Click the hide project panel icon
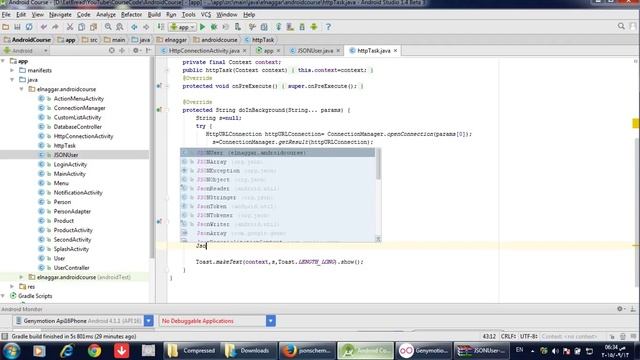 [x=148, y=51]
